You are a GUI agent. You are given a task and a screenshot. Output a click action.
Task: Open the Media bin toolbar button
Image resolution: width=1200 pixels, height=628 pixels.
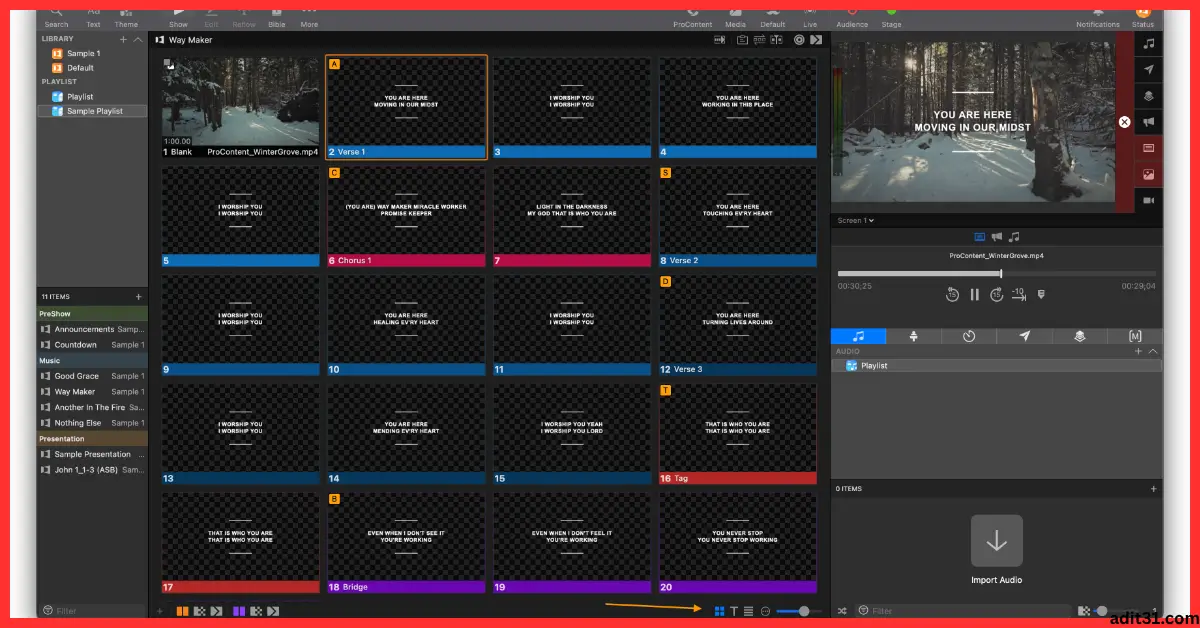(735, 17)
